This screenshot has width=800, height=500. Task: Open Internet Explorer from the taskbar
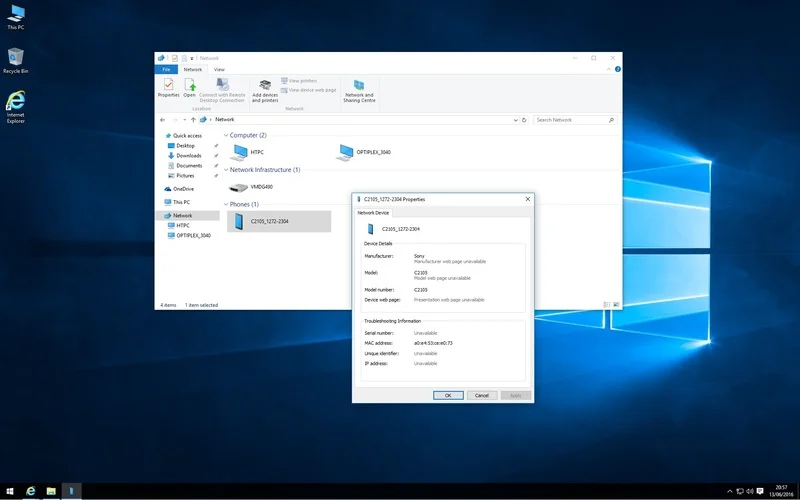click(31, 491)
